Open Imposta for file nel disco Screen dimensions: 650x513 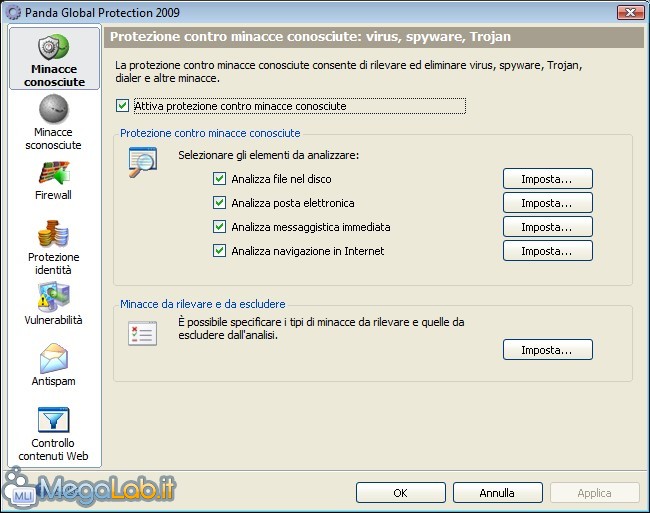(x=548, y=179)
